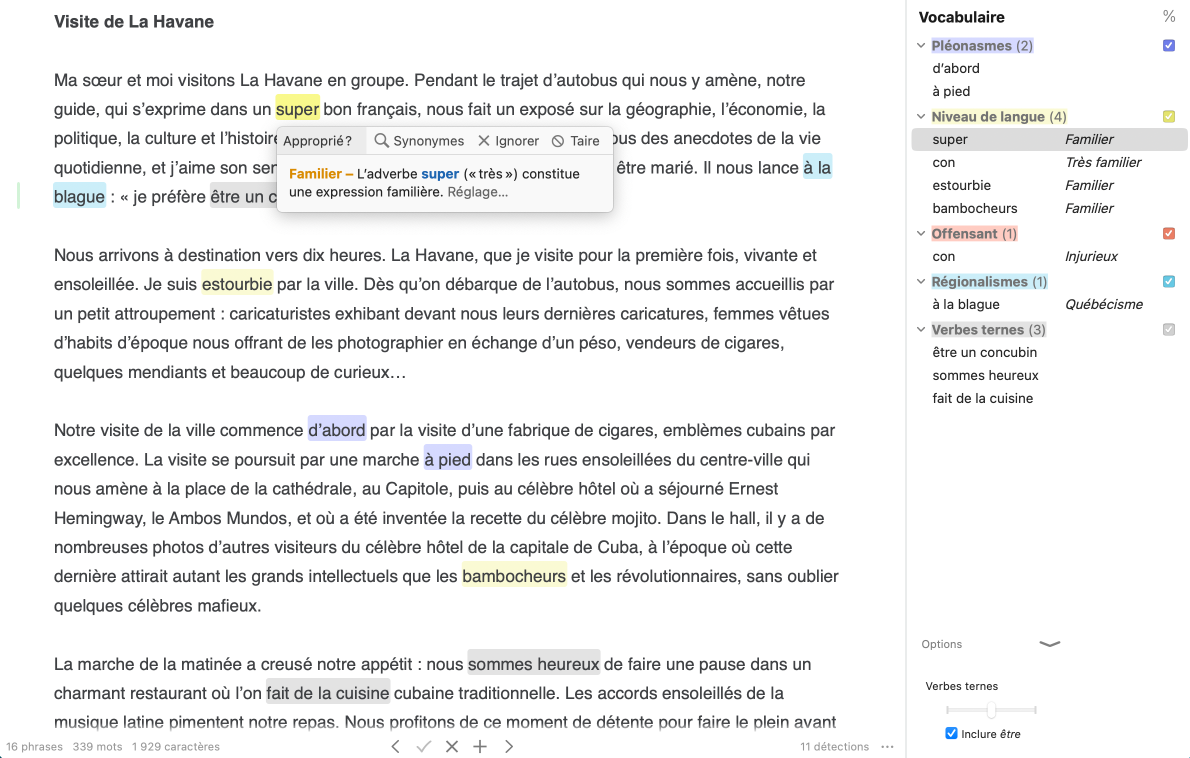Image resolution: width=1190 pixels, height=758 pixels.
Task: Click the checkmark approve icon in bottom bar
Action: coord(423,747)
